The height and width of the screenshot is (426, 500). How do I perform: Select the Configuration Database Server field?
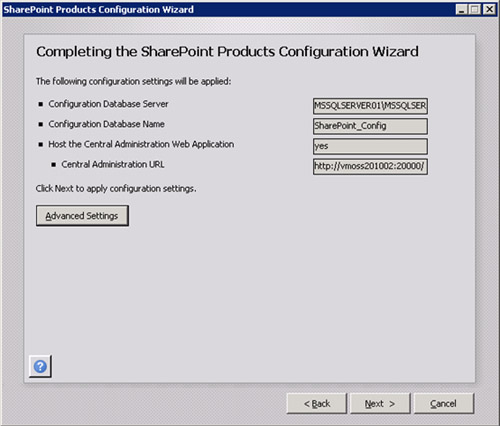click(370, 106)
